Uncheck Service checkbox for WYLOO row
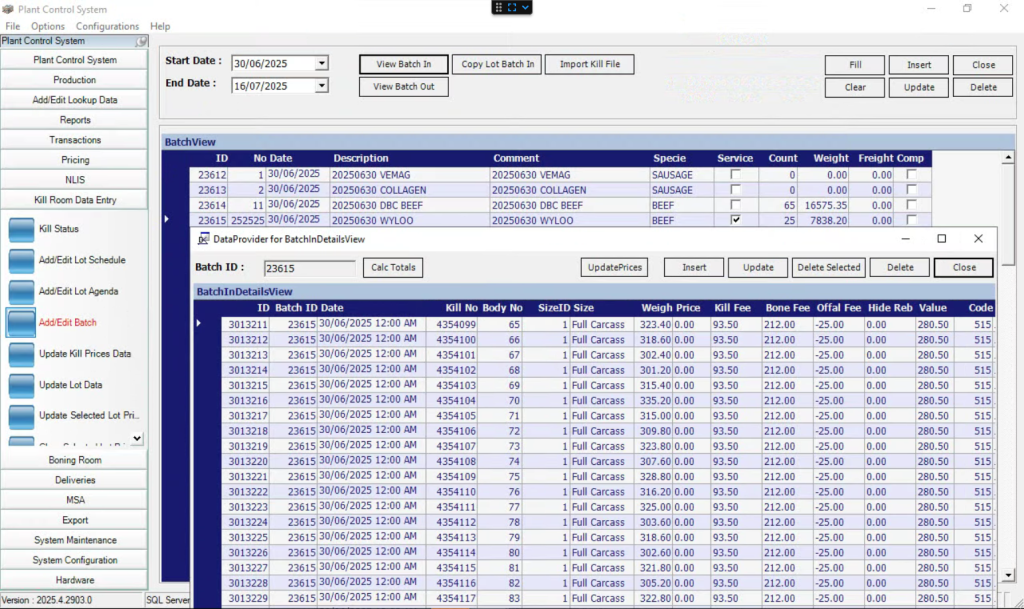 735,220
